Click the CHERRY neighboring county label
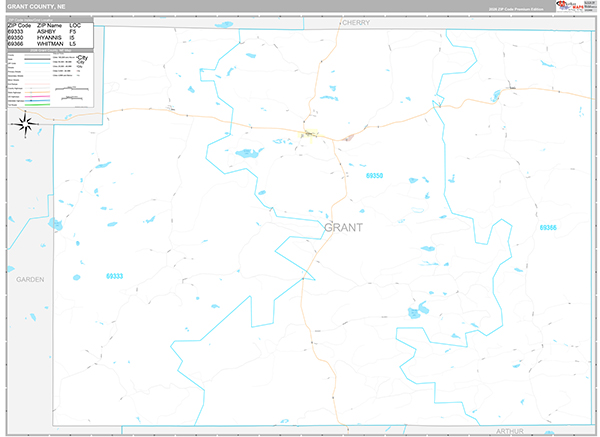Image resolution: width=600 pixels, height=437 pixels. click(x=355, y=21)
